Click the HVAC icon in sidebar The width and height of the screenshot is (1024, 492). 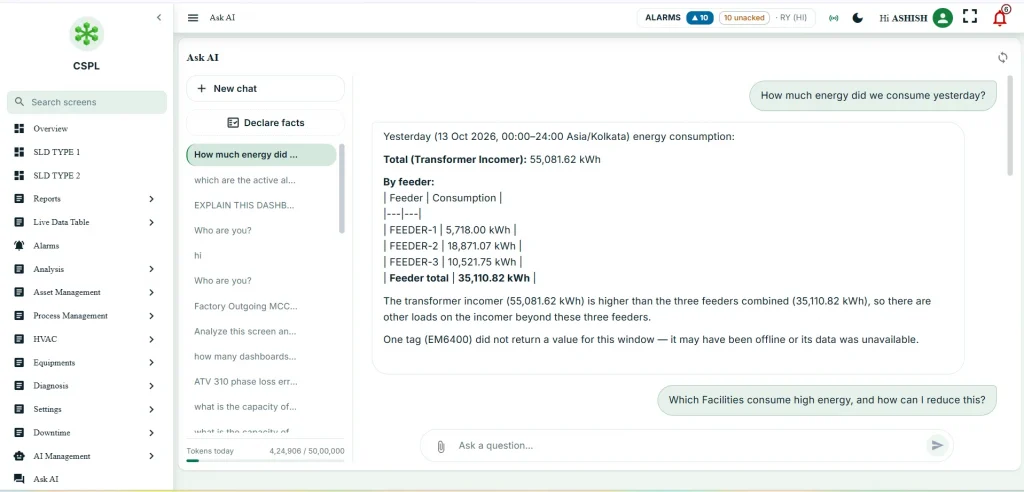click(x=19, y=339)
